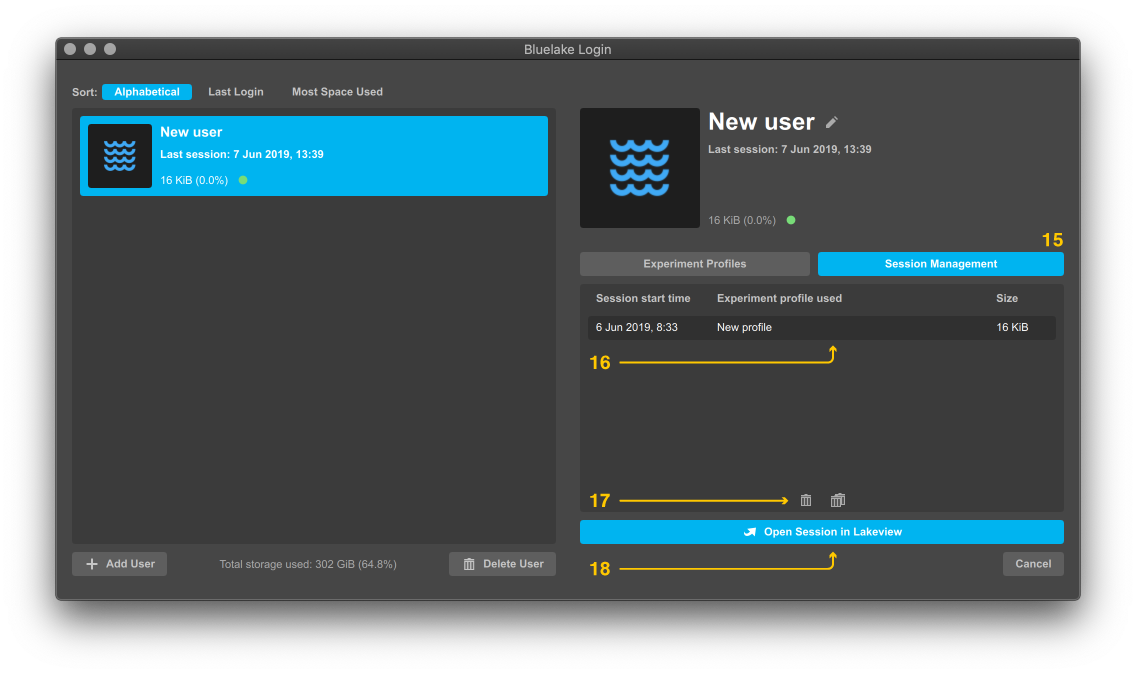The image size is (1136, 674).
Task: Close the Bluelake Login window
Action: tap(70, 49)
